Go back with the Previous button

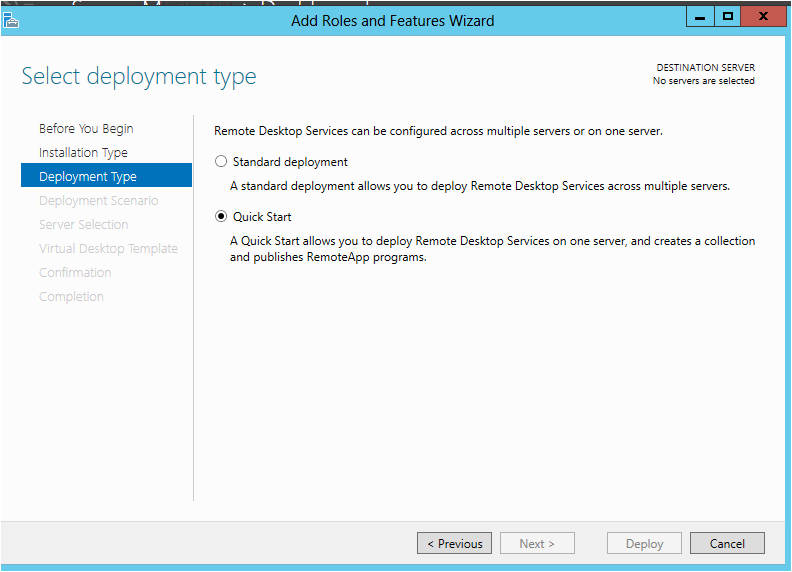click(x=454, y=543)
